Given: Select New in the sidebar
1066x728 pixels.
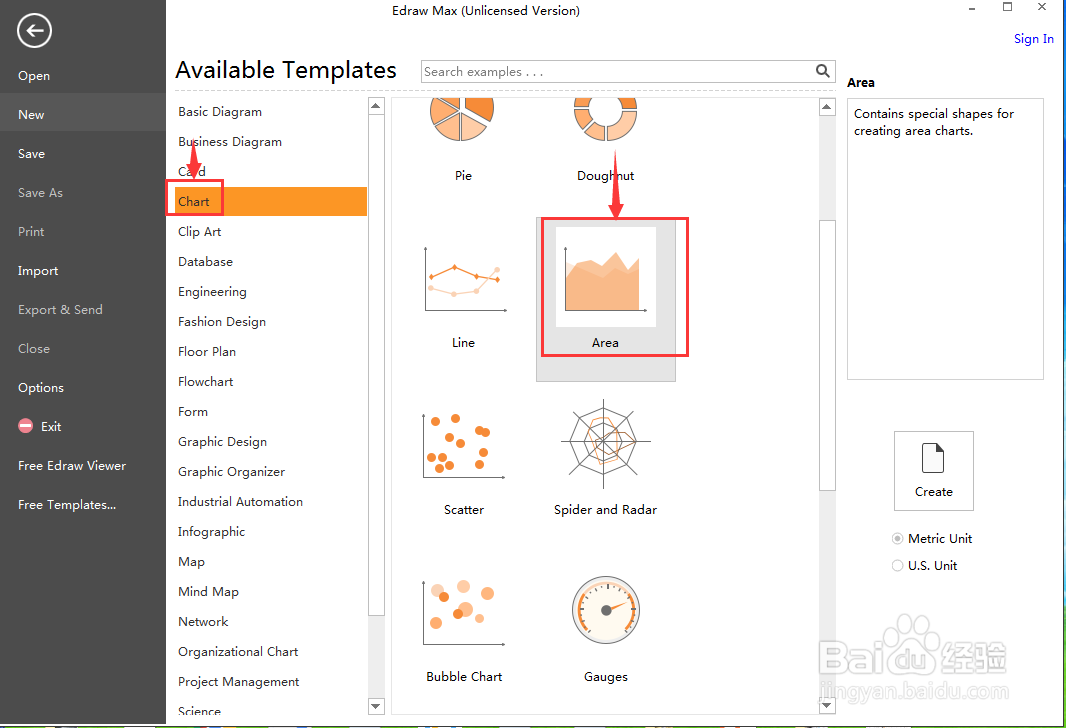Looking at the screenshot, I should click(82, 114).
